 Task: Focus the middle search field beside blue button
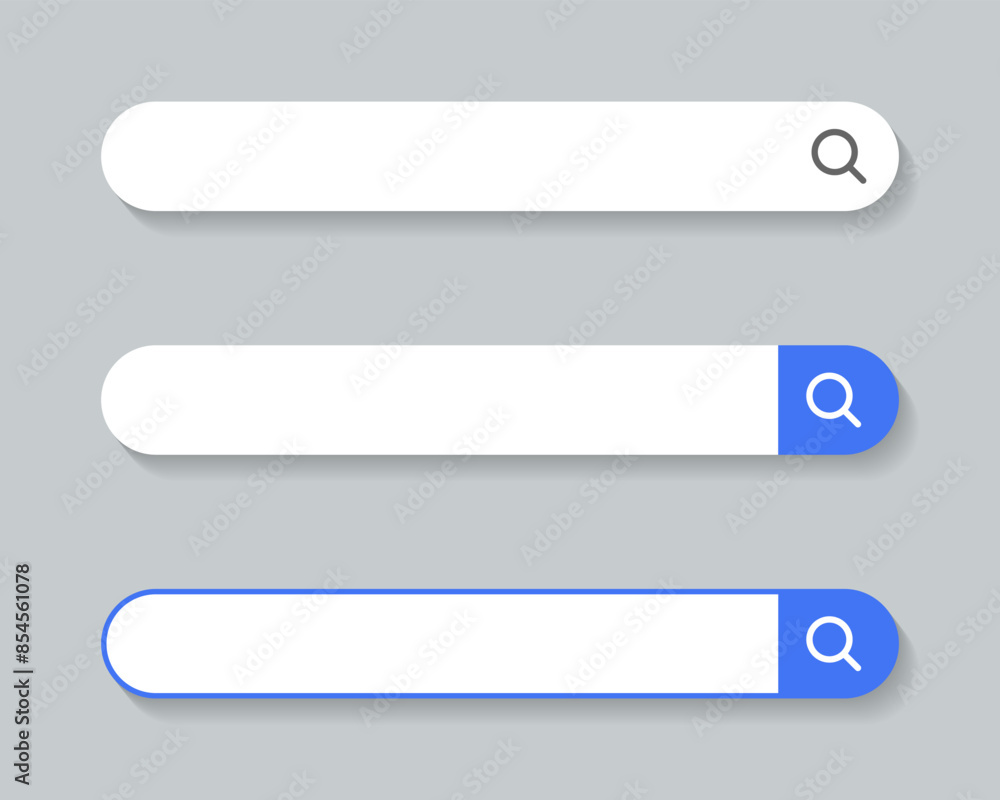pyautogui.click(x=440, y=400)
